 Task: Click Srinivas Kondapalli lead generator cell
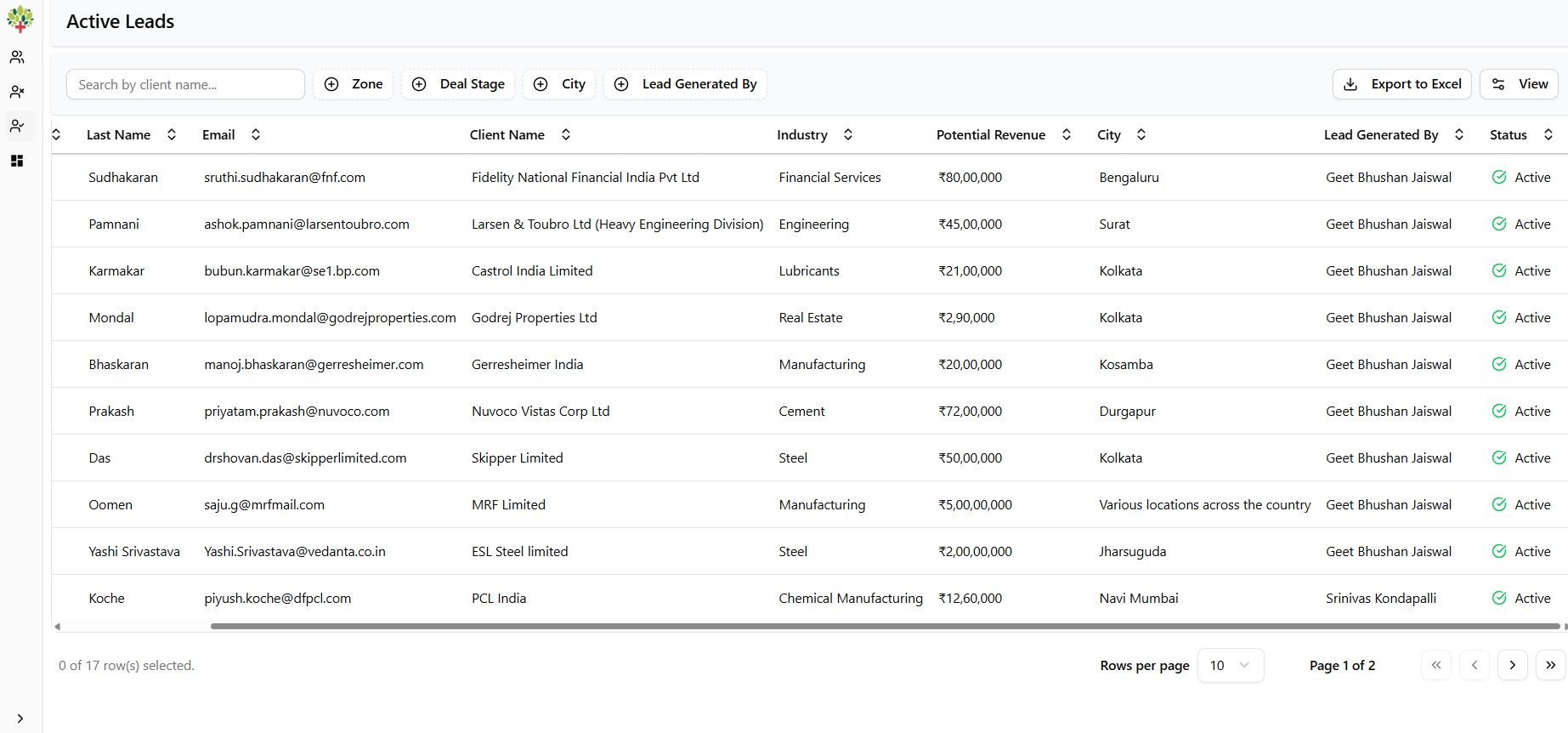(1381, 598)
